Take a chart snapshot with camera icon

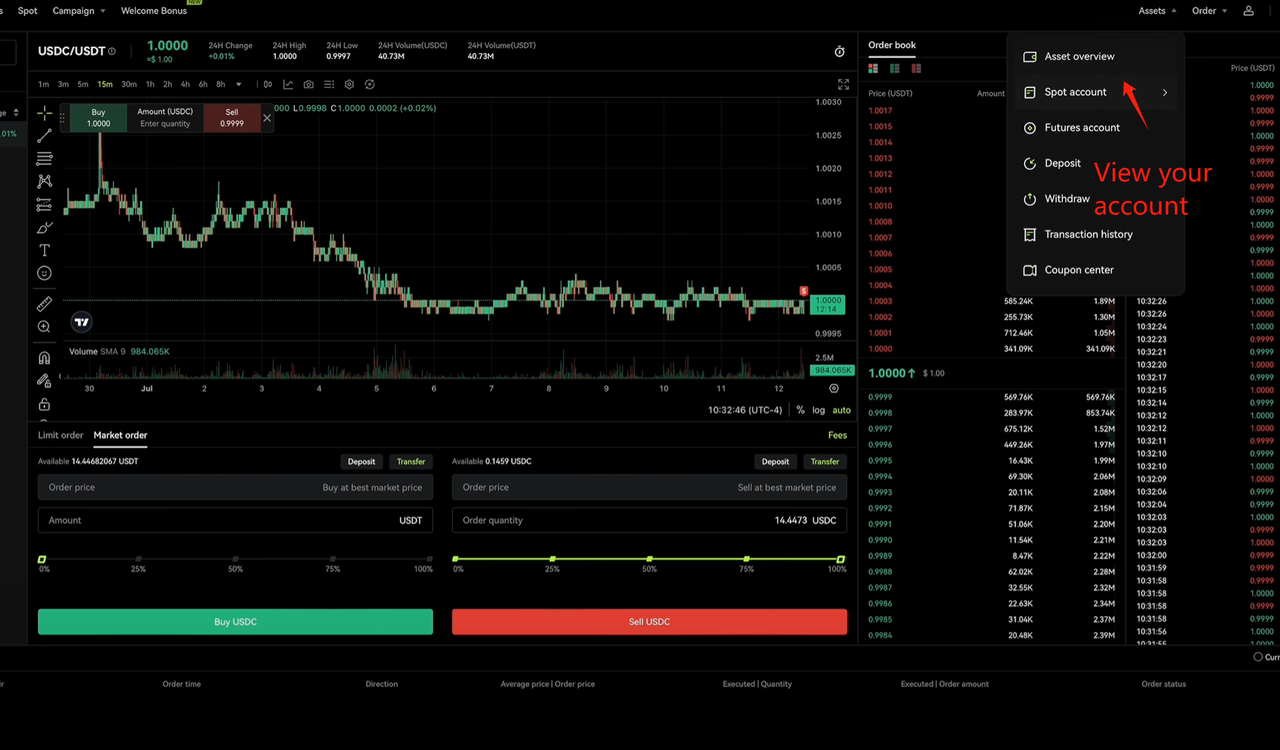(x=308, y=85)
